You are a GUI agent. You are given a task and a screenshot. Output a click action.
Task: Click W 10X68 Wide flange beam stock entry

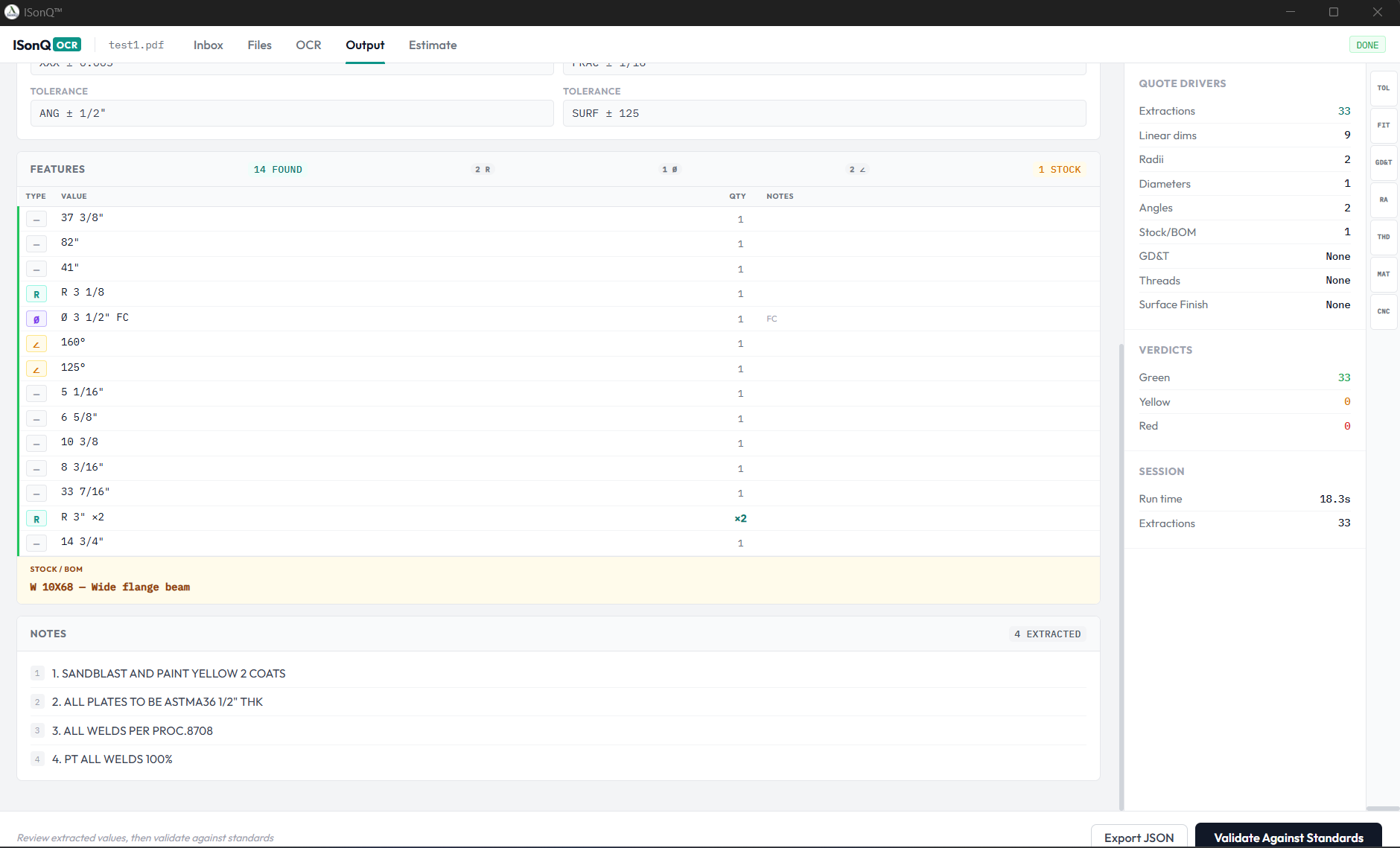click(110, 587)
